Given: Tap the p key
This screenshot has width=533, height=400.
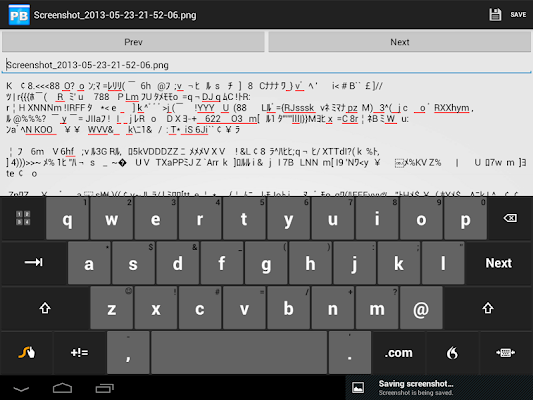Looking at the screenshot, I should [465, 219].
